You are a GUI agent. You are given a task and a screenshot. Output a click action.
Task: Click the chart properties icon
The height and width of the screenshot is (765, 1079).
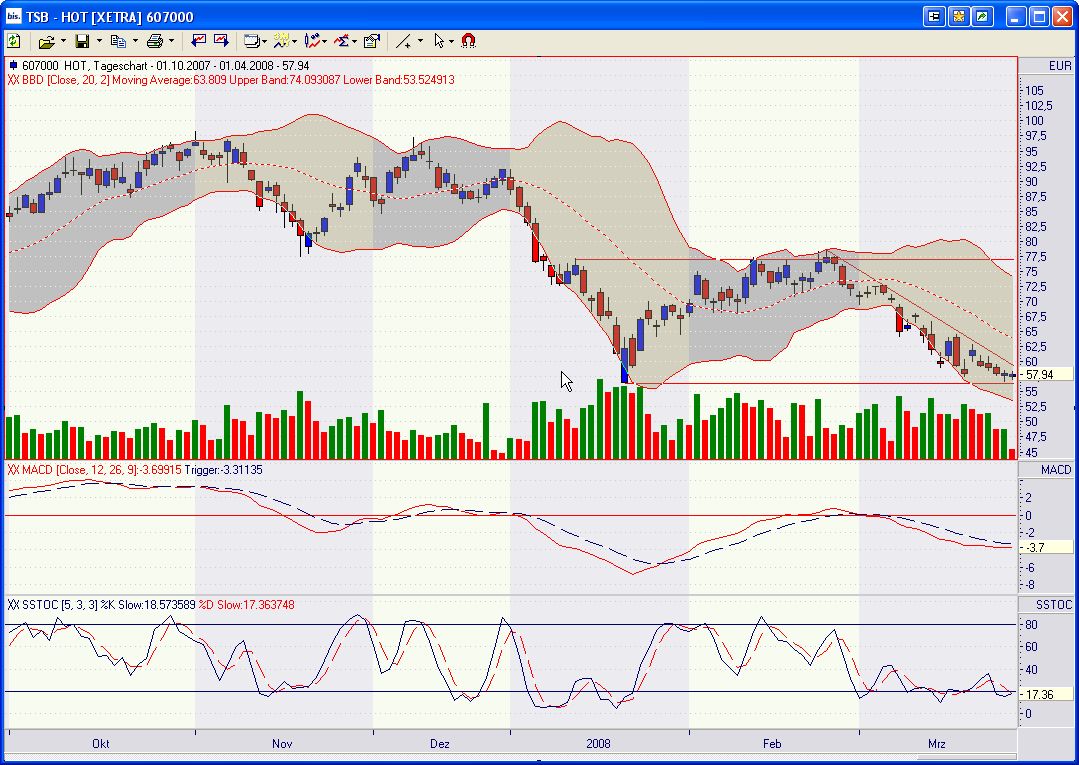coord(372,41)
